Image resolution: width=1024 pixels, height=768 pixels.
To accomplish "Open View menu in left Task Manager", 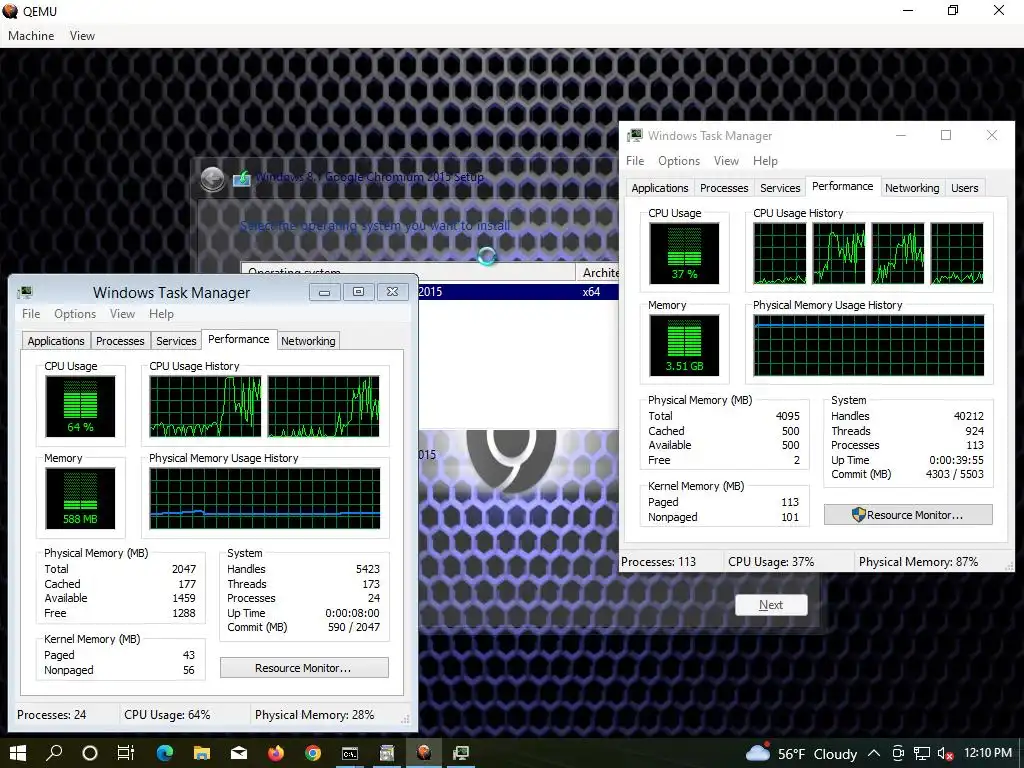I will 122,313.
